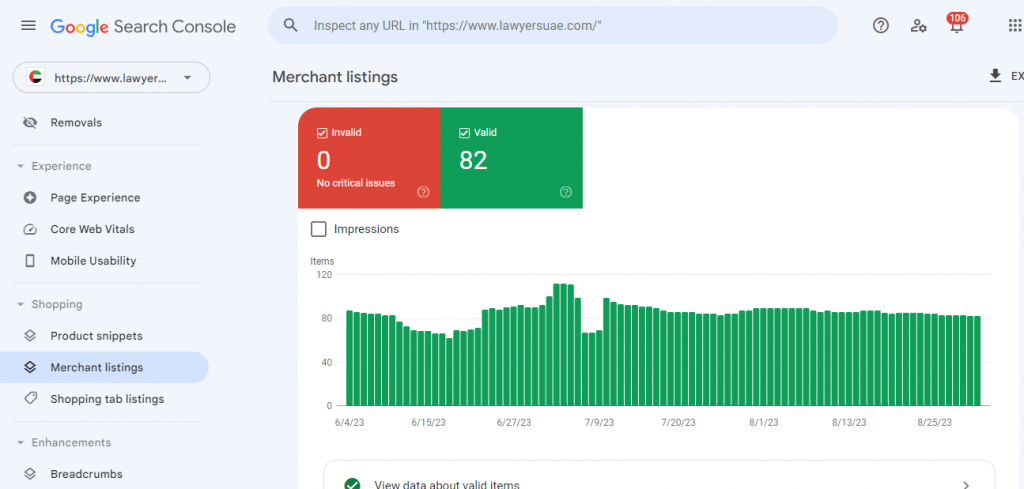Open notifications bell with 106 badge
Image resolution: width=1024 pixels, height=489 pixels.
(957, 25)
